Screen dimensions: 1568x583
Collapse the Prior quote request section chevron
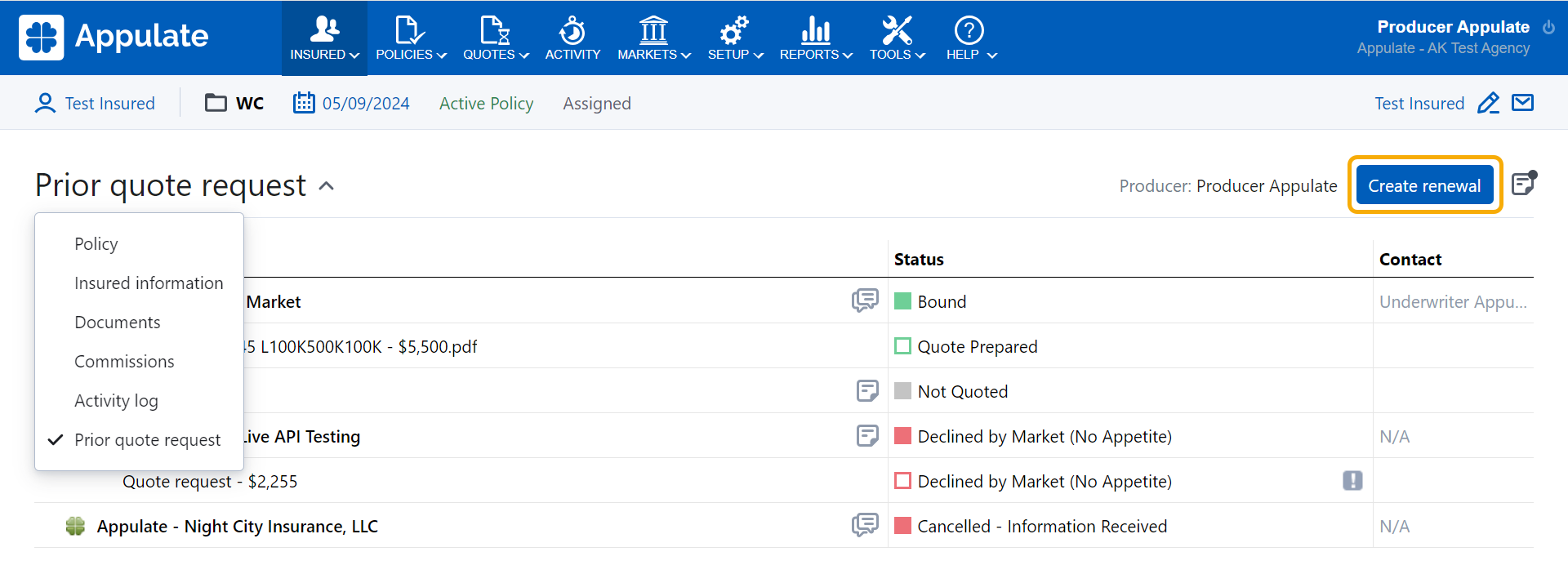(327, 186)
